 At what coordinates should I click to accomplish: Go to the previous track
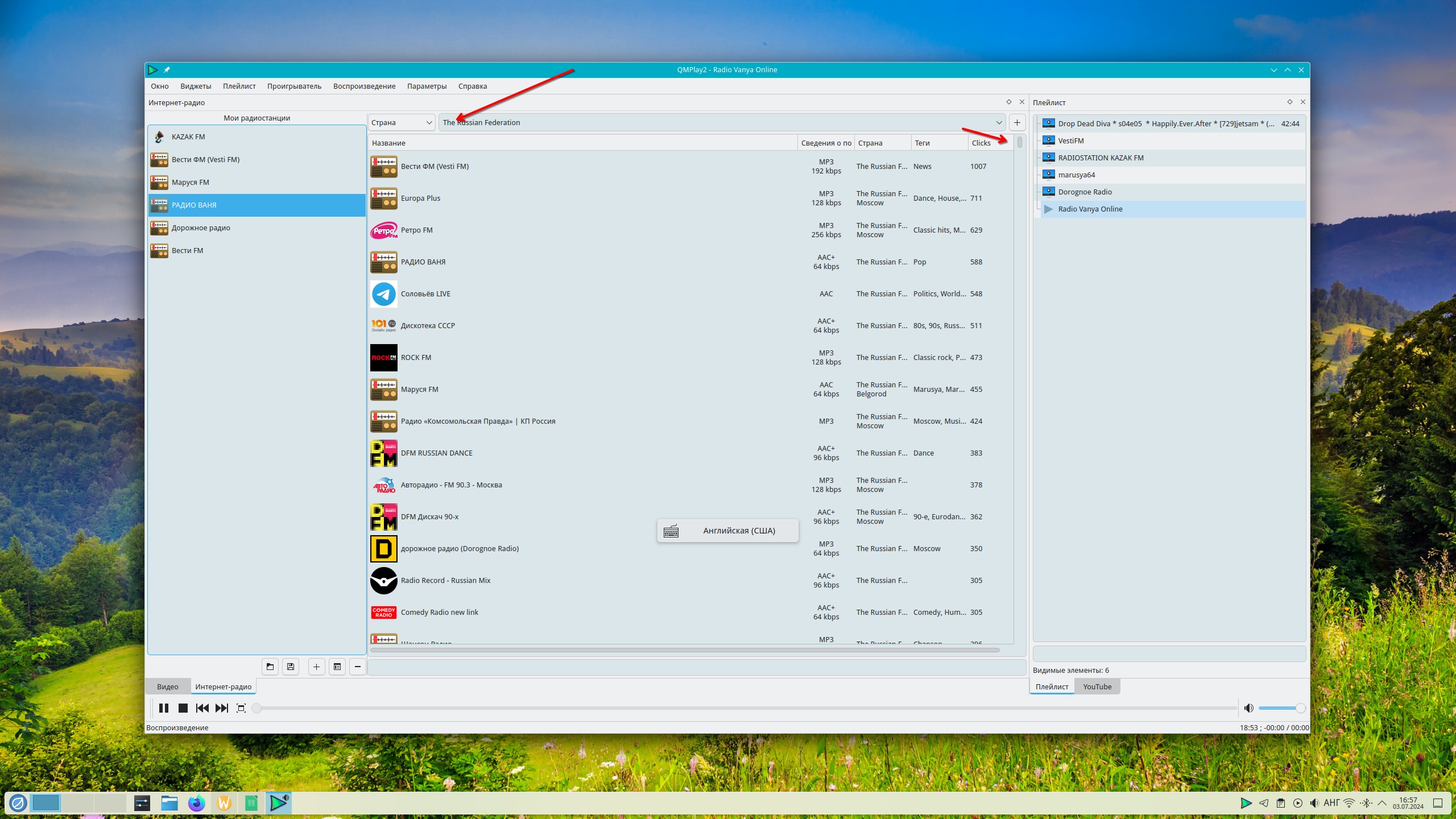[202, 708]
